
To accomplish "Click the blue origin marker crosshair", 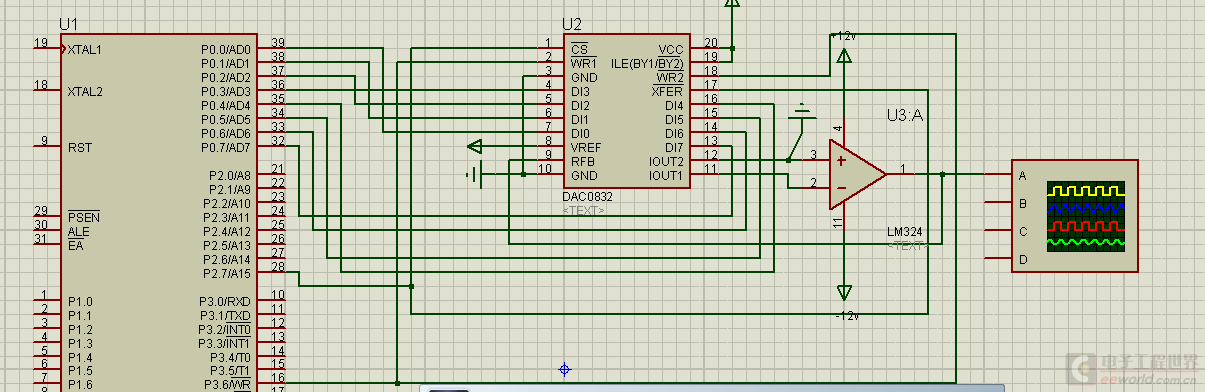I will (565, 370).
